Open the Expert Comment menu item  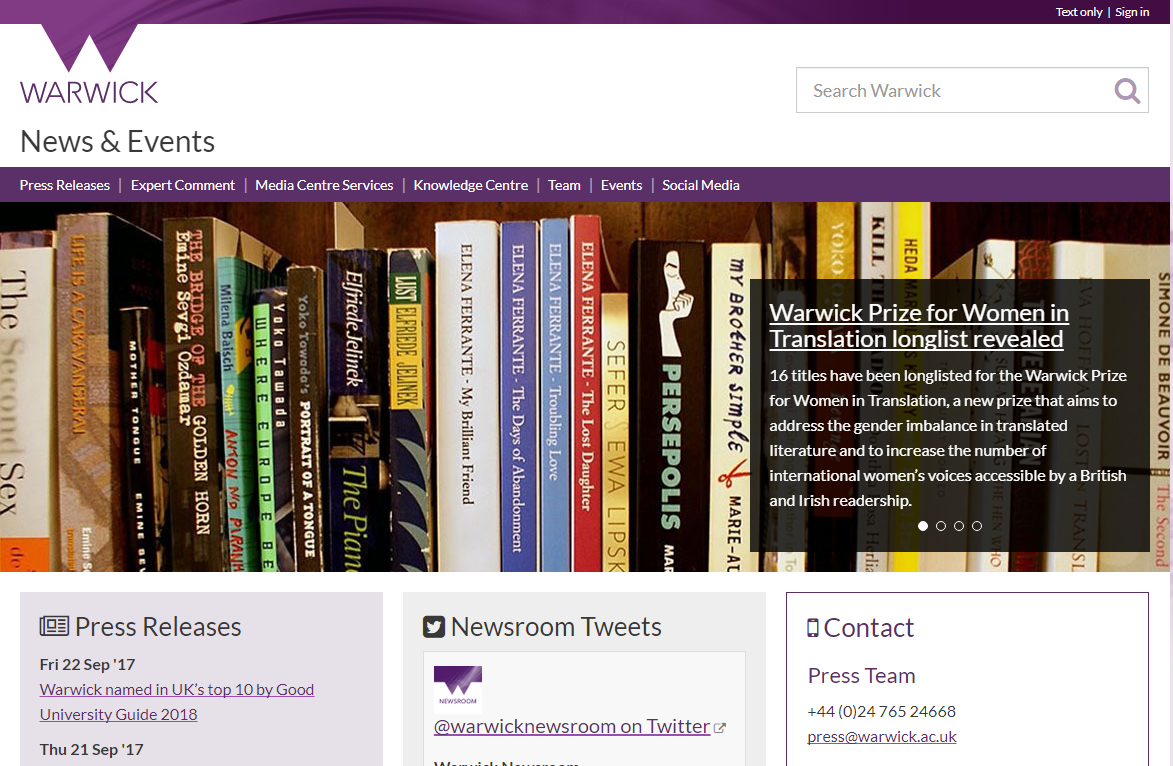coord(183,185)
